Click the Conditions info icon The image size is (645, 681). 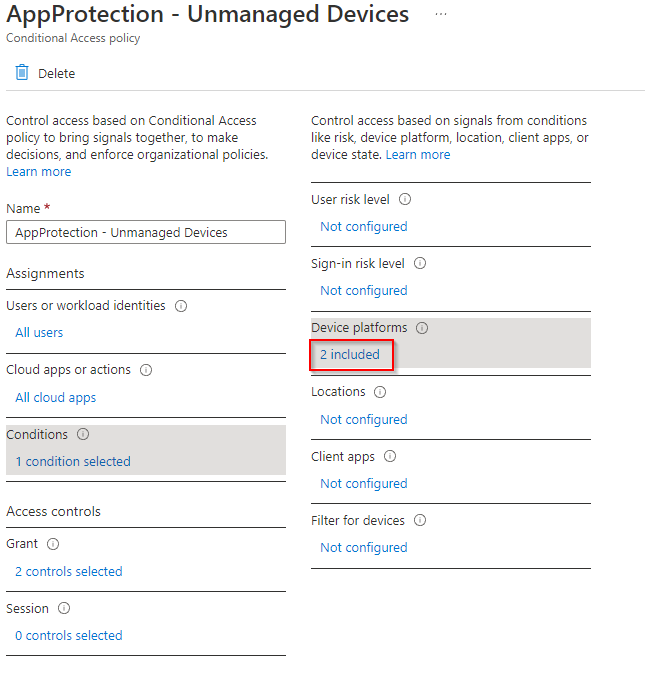click(83, 435)
